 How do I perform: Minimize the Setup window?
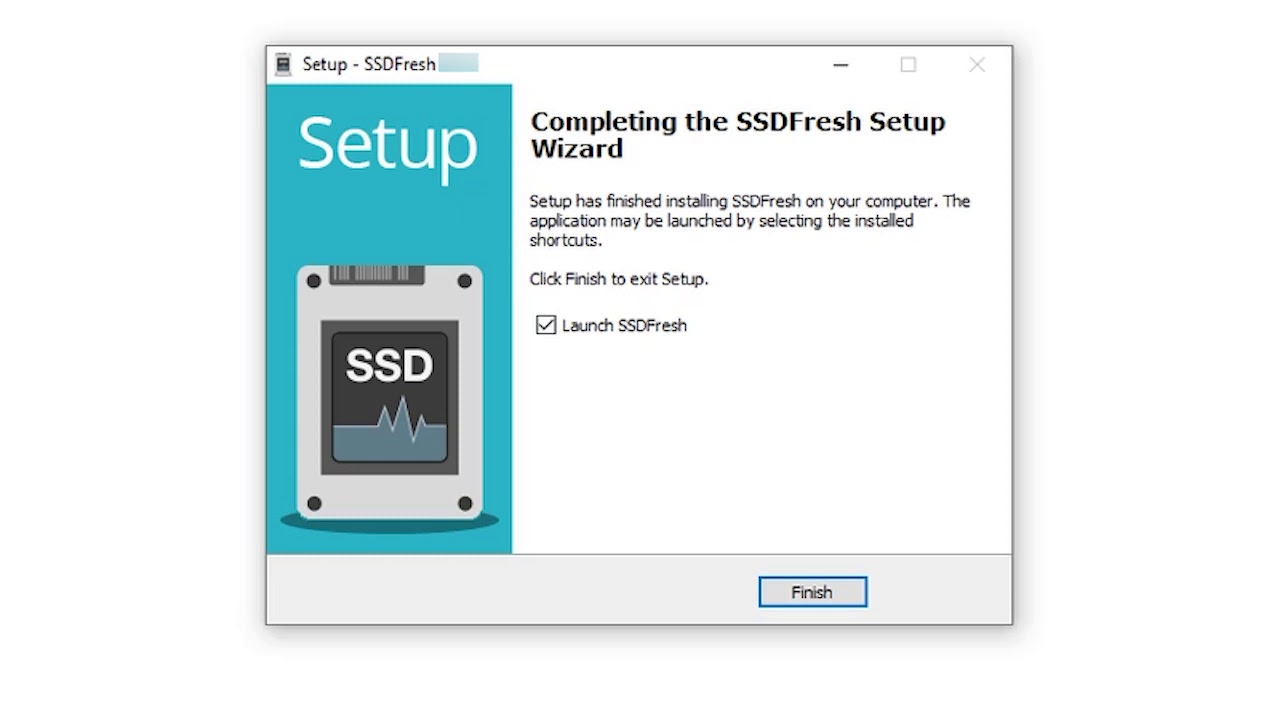click(840, 65)
